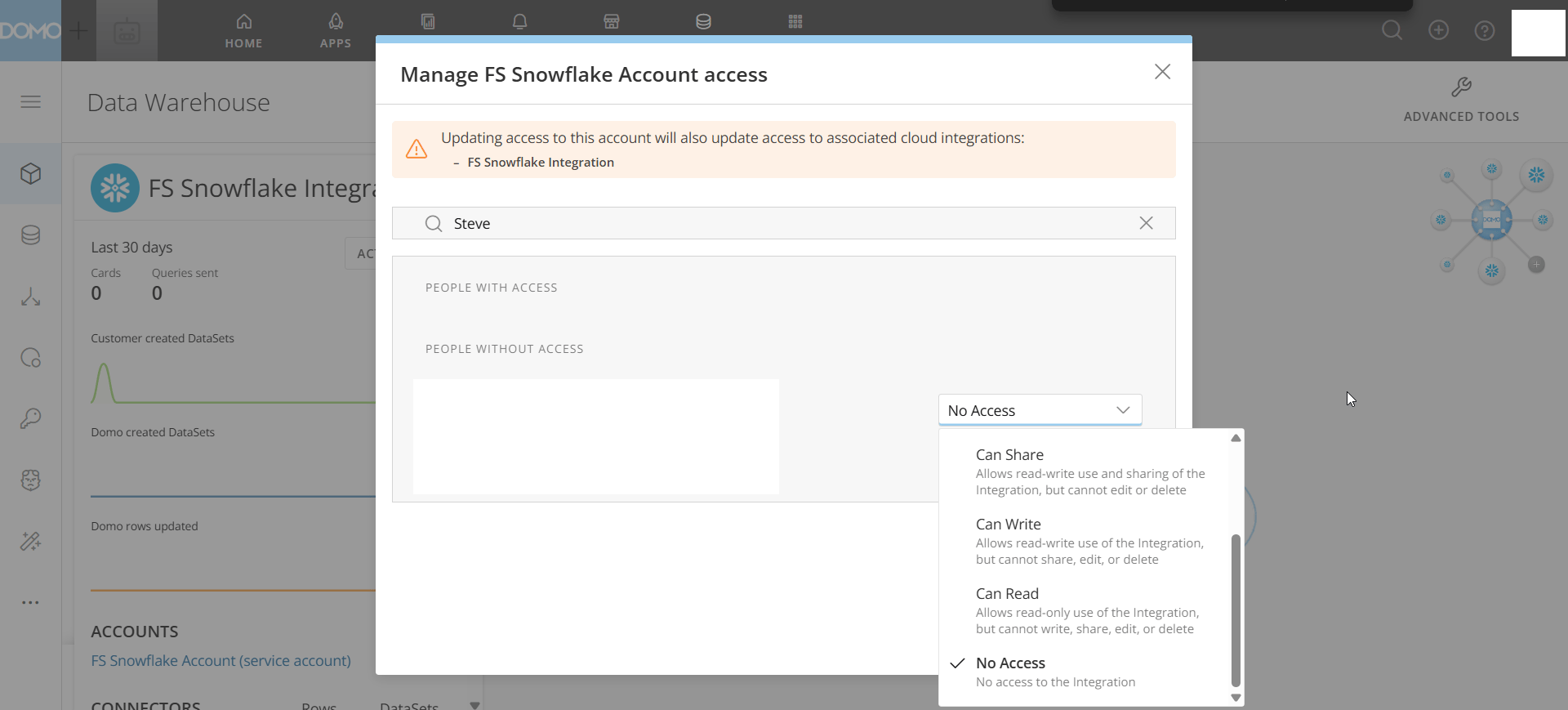This screenshot has height=710, width=1568.
Task: Open the robot assistant icon in the top bar
Action: click(x=127, y=31)
